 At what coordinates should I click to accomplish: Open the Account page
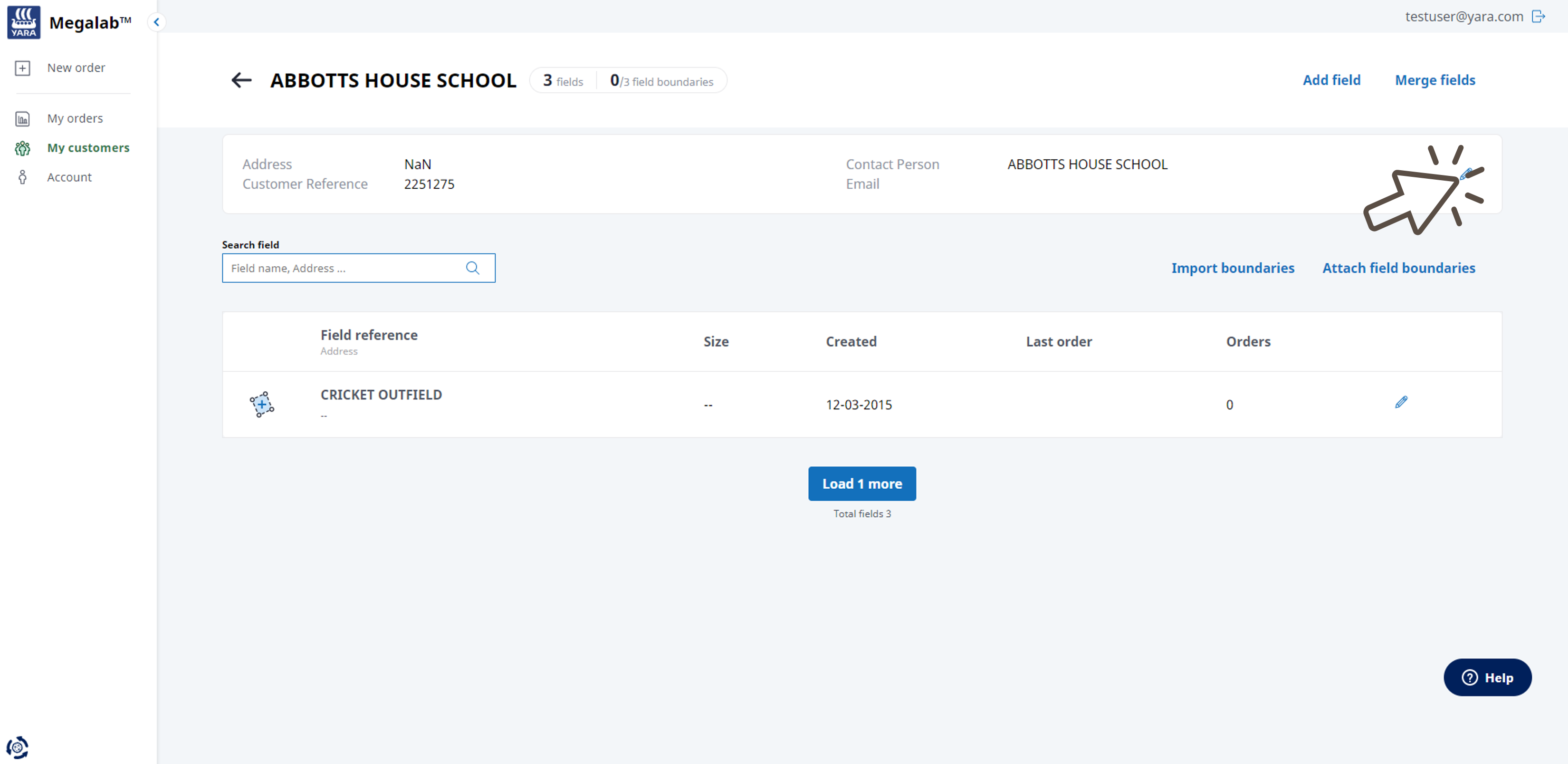coord(69,177)
